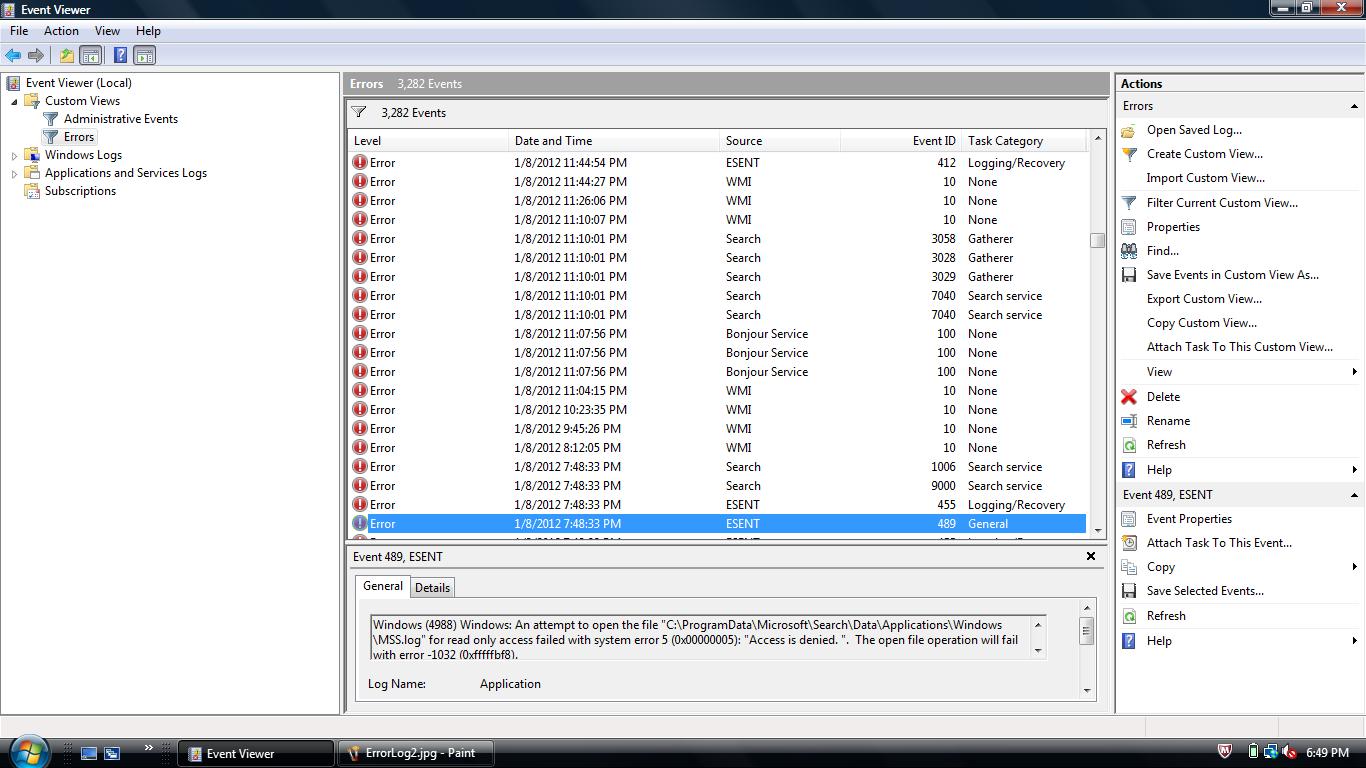This screenshot has width=1366, height=768.
Task: Click the 6:49 PM taskbar clock
Action: pyautogui.click(x=1327, y=753)
